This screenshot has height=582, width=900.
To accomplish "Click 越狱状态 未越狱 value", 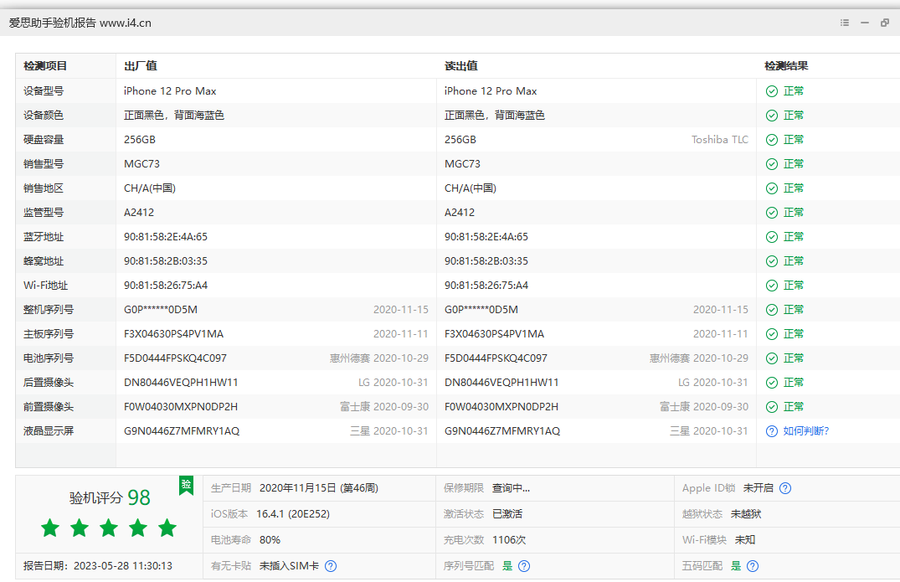I will (746, 514).
